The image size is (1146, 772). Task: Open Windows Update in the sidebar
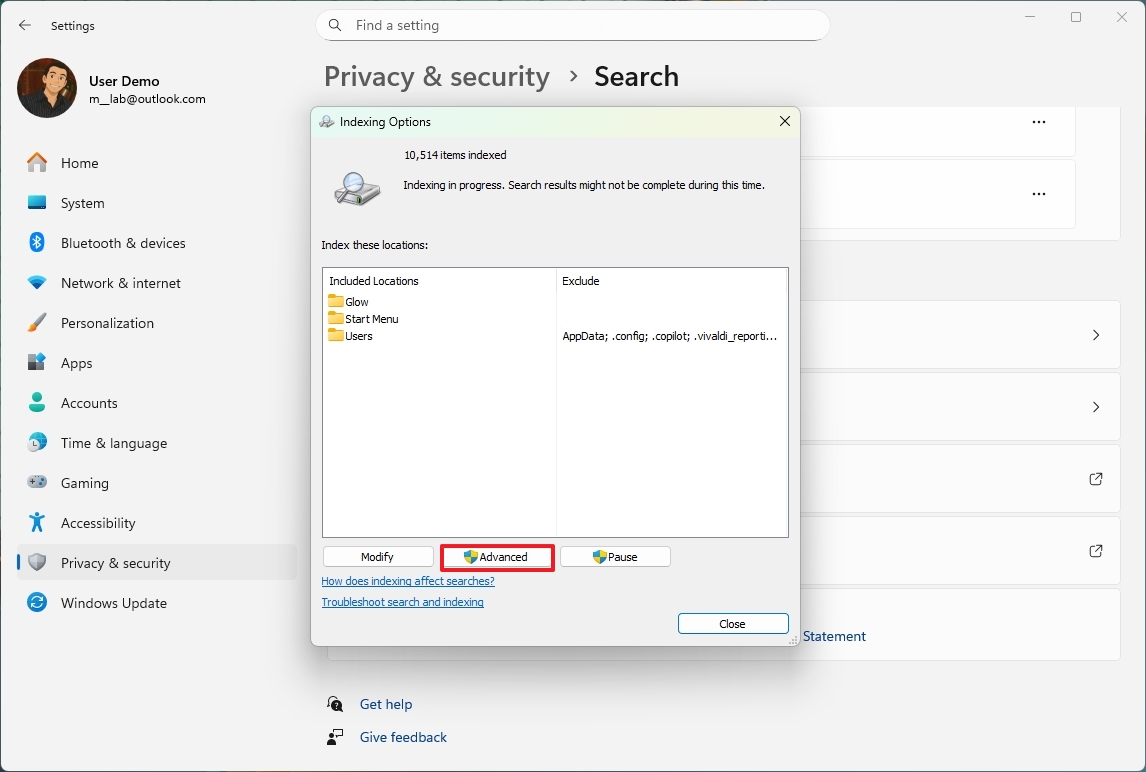(x=113, y=603)
